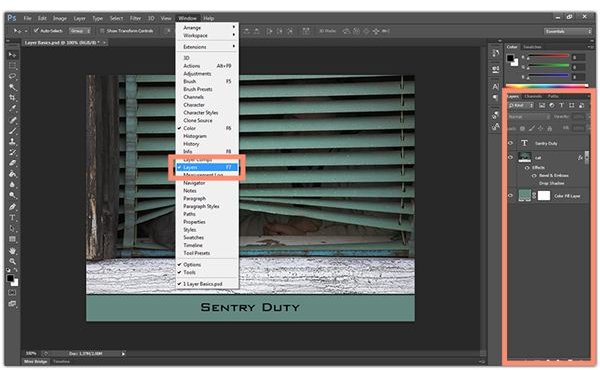The width and height of the screenshot is (600, 370).
Task: Select the History Brush tool
Action: click(x=12, y=152)
